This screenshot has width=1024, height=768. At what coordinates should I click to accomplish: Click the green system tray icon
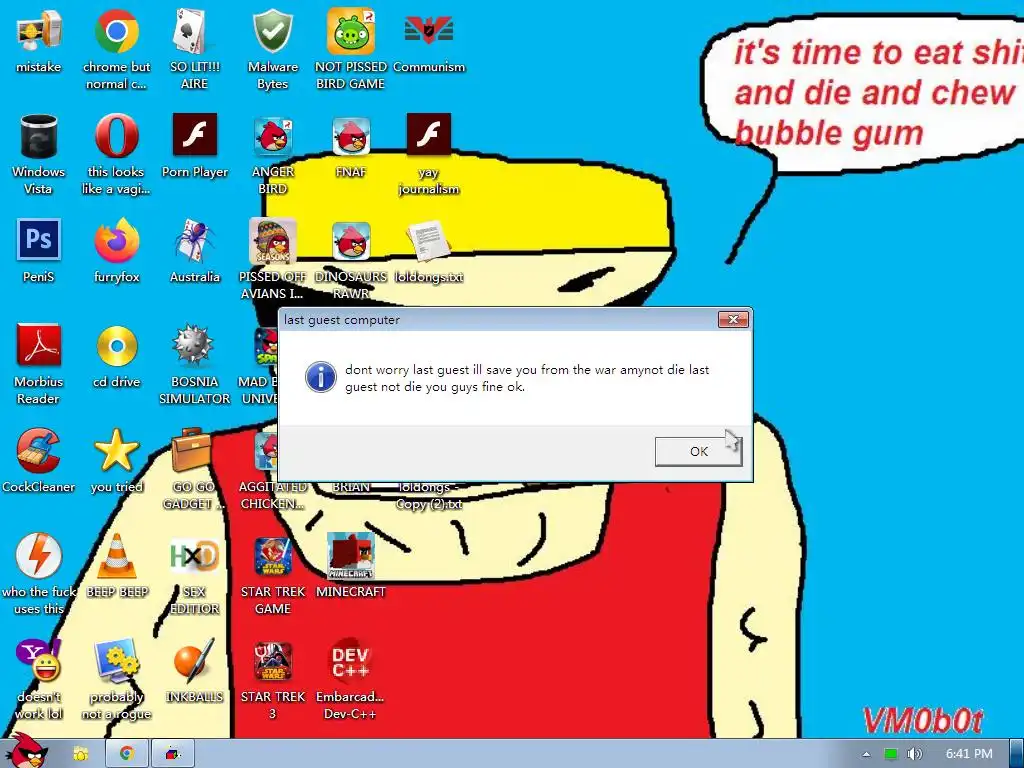890,754
